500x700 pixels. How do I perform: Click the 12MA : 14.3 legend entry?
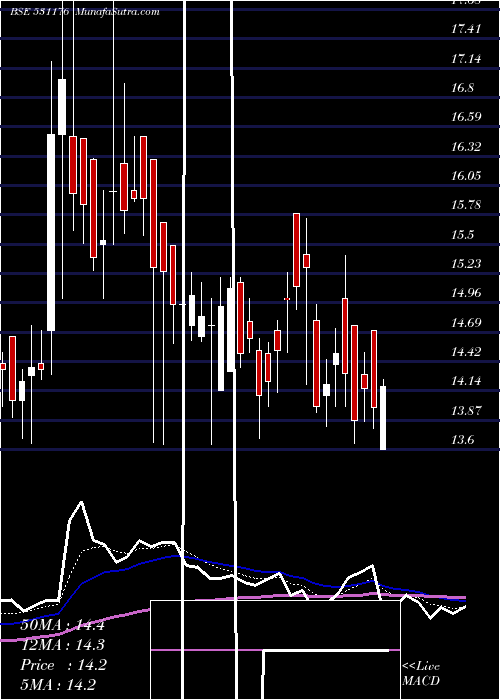click(62, 645)
